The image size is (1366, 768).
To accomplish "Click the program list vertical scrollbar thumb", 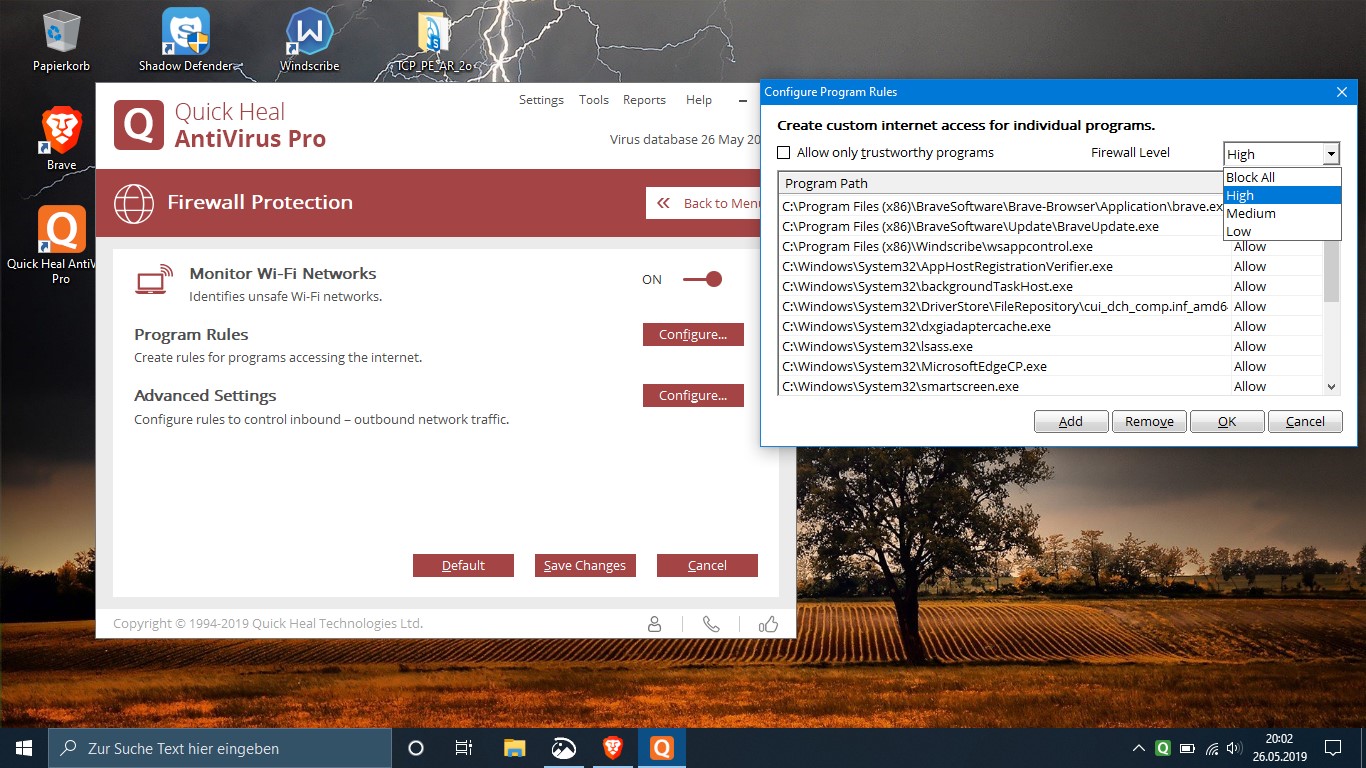I will pyautogui.click(x=1331, y=270).
